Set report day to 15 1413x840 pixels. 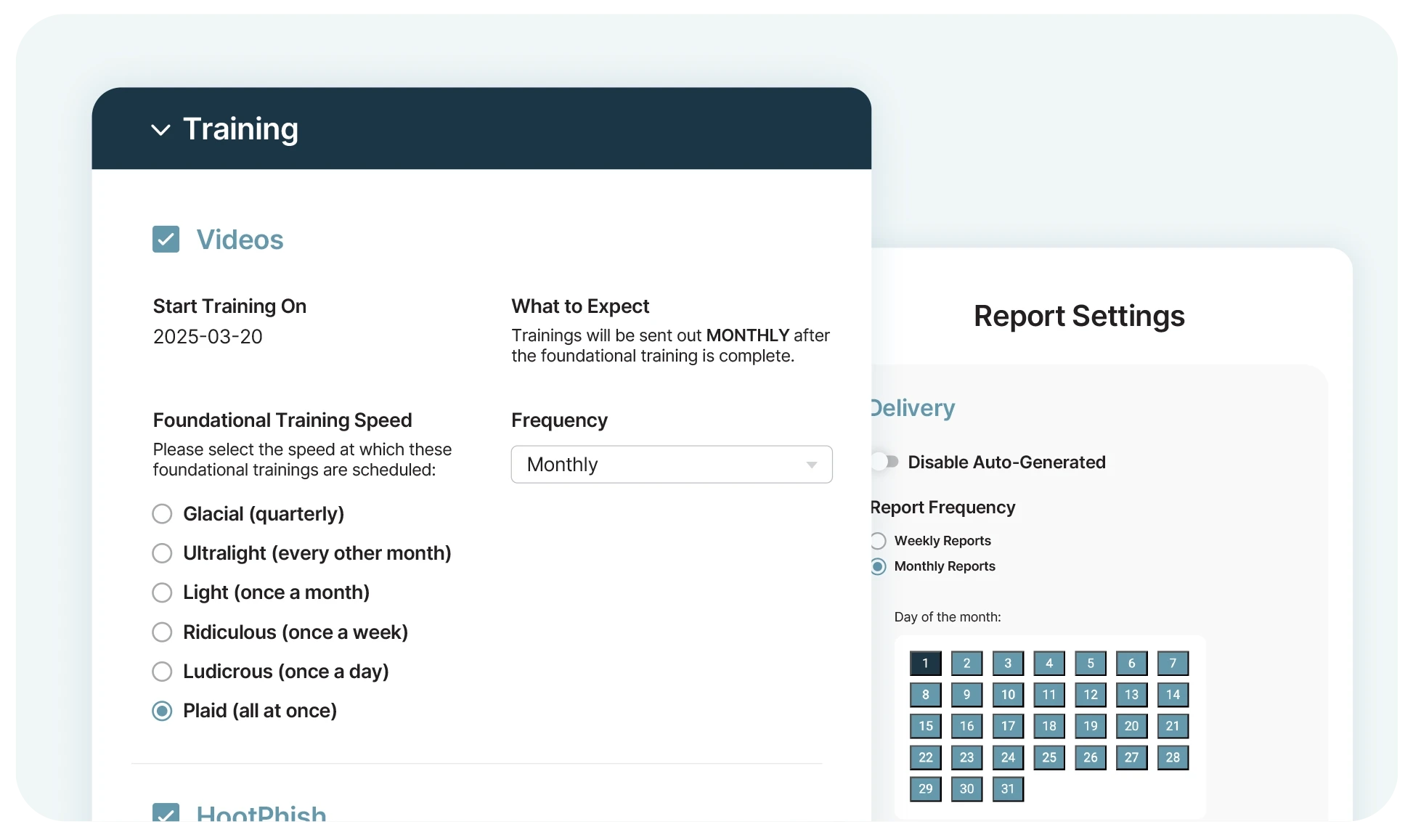pos(926,726)
